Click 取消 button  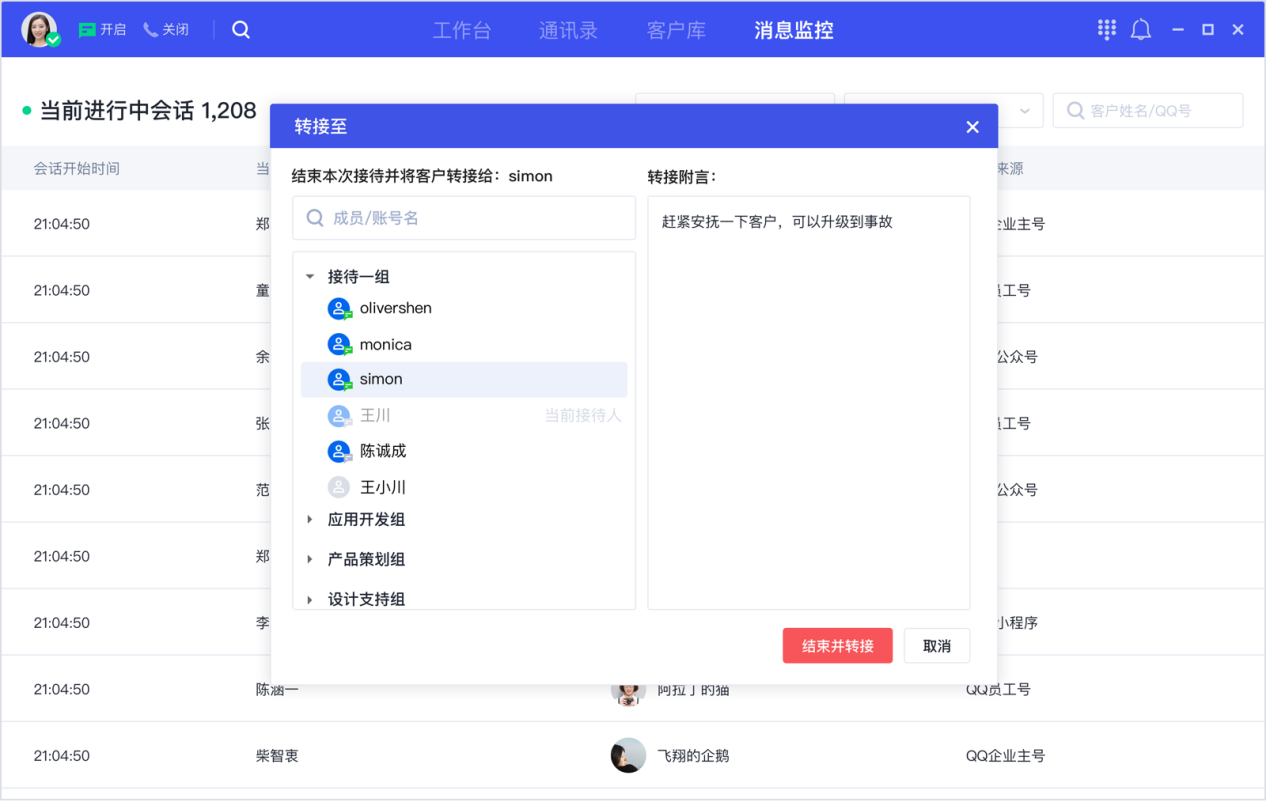click(x=937, y=646)
